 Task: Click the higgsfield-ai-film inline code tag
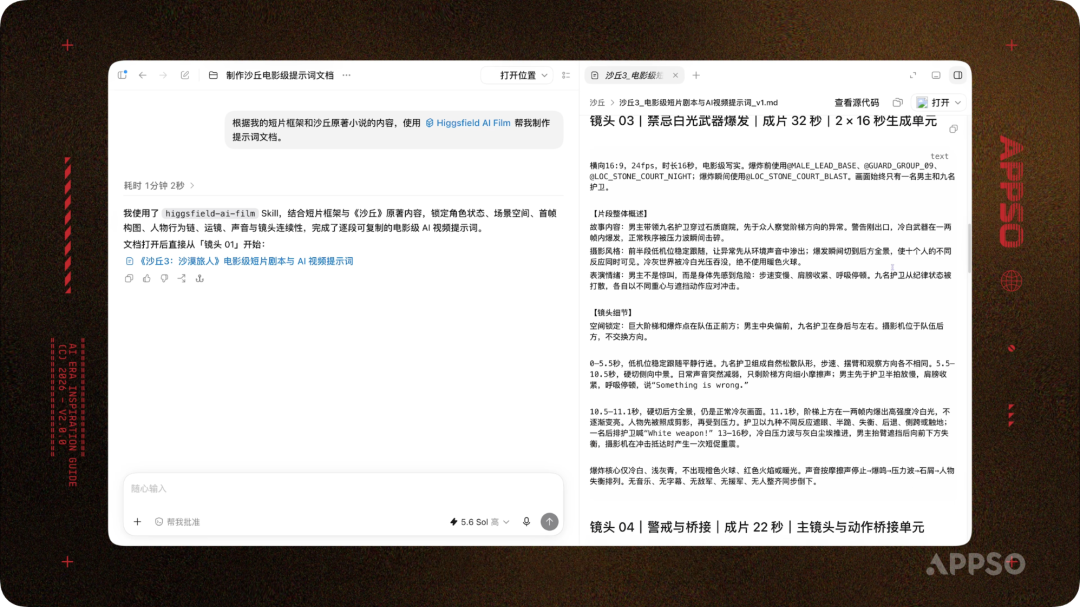(x=210, y=214)
